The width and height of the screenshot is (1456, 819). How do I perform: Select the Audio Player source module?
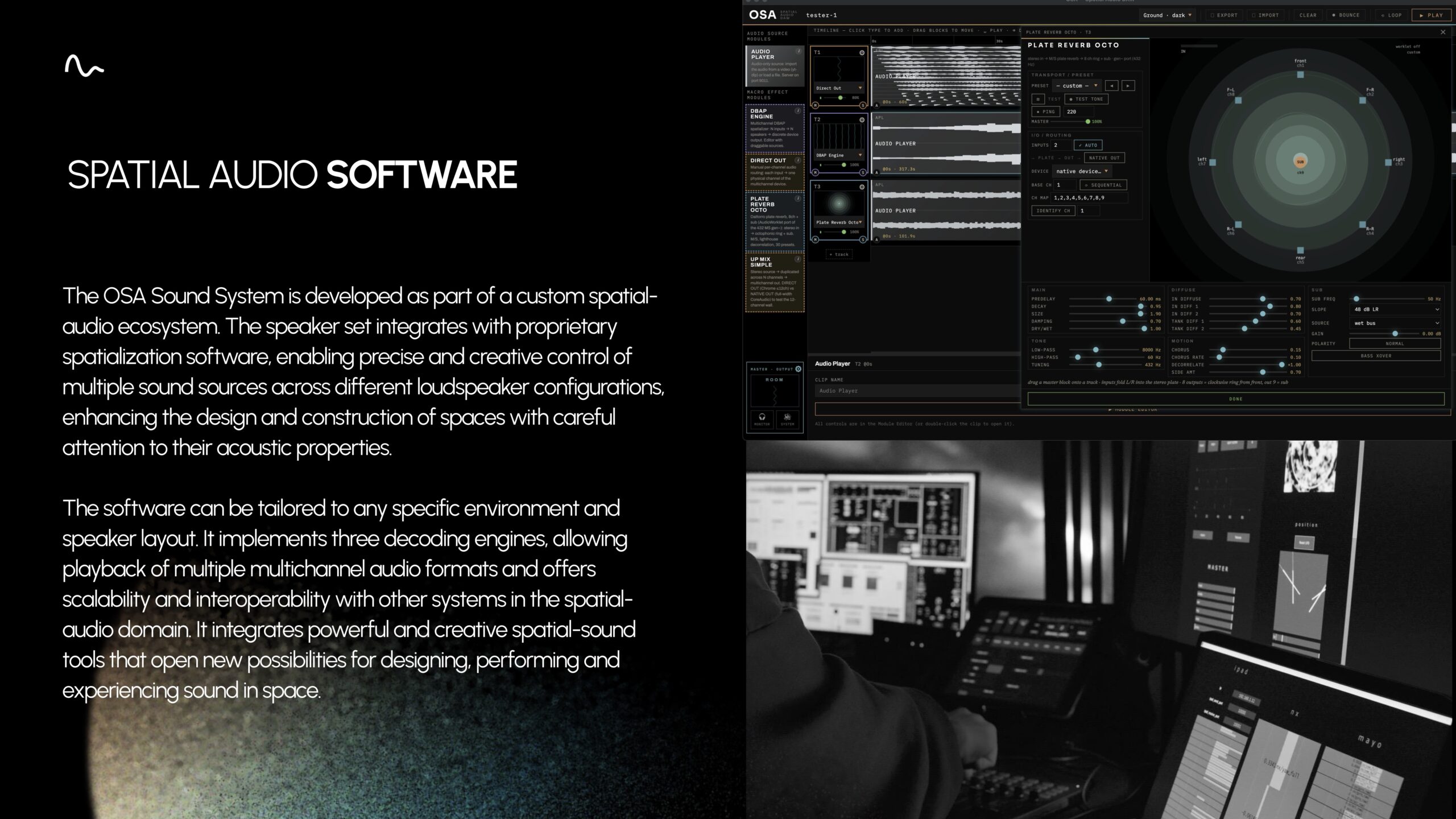coord(775,66)
